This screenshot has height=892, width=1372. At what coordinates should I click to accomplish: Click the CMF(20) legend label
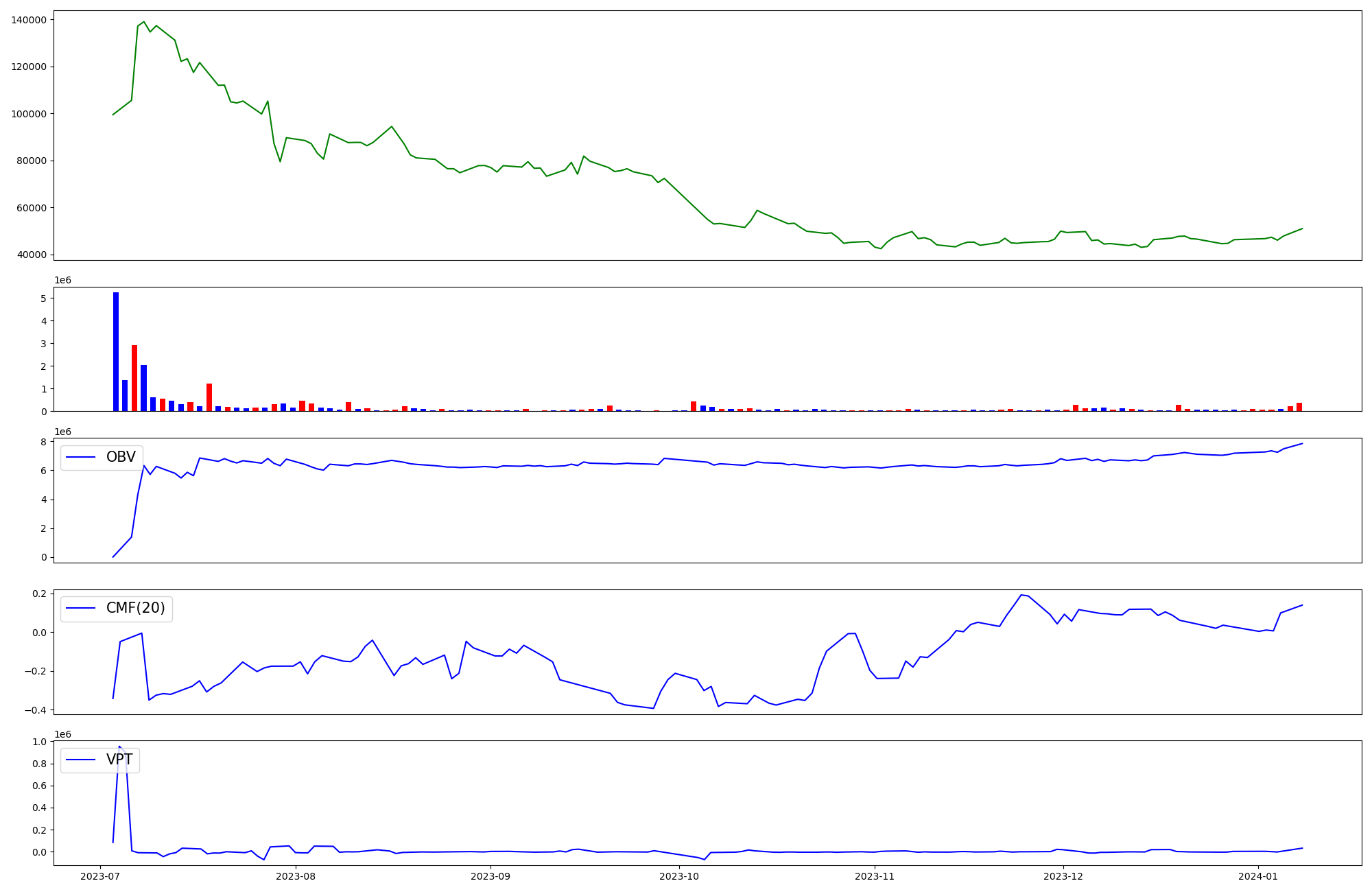click(x=135, y=609)
